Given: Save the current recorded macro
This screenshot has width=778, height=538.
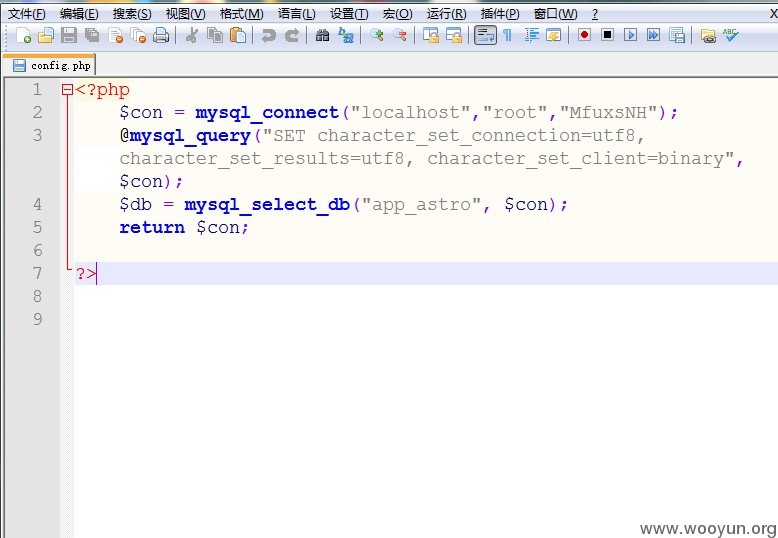Looking at the screenshot, I should pos(677,35).
